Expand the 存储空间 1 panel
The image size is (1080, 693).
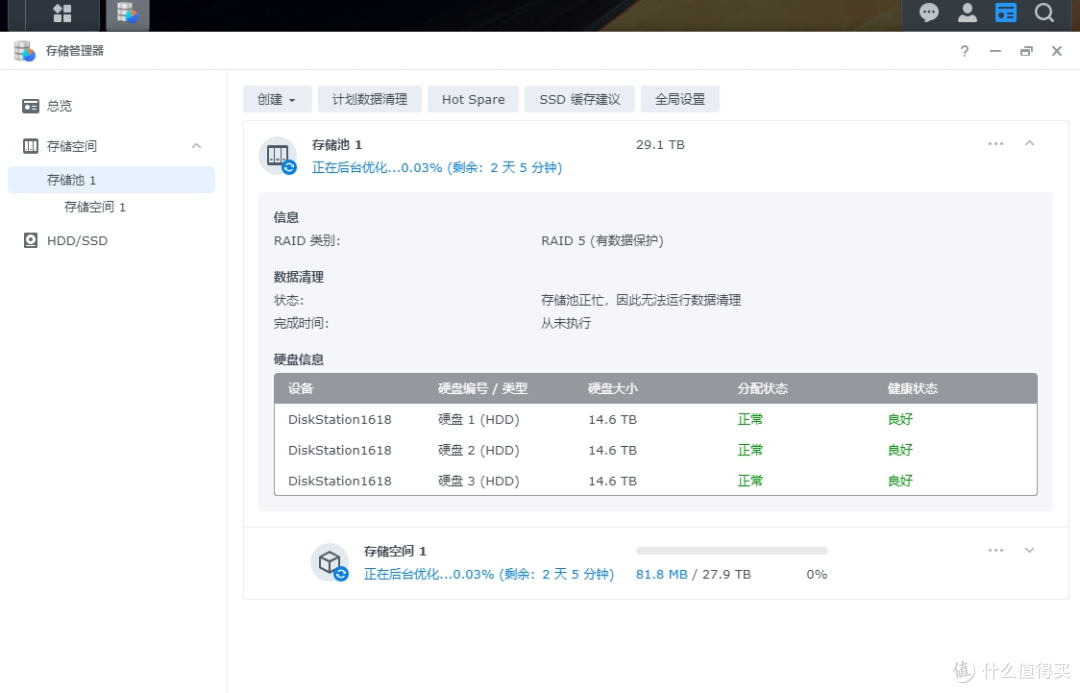coord(1029,550)
